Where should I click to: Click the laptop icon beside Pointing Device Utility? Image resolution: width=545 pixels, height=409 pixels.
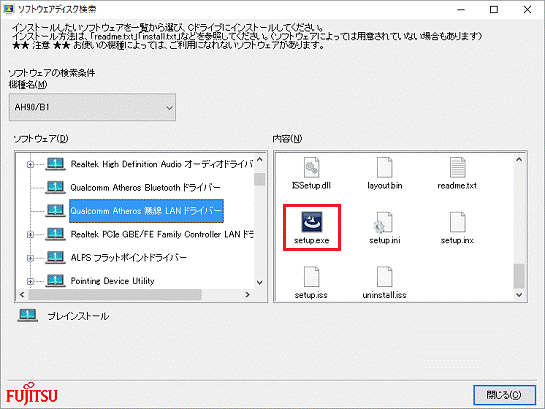tap(55, 280)
